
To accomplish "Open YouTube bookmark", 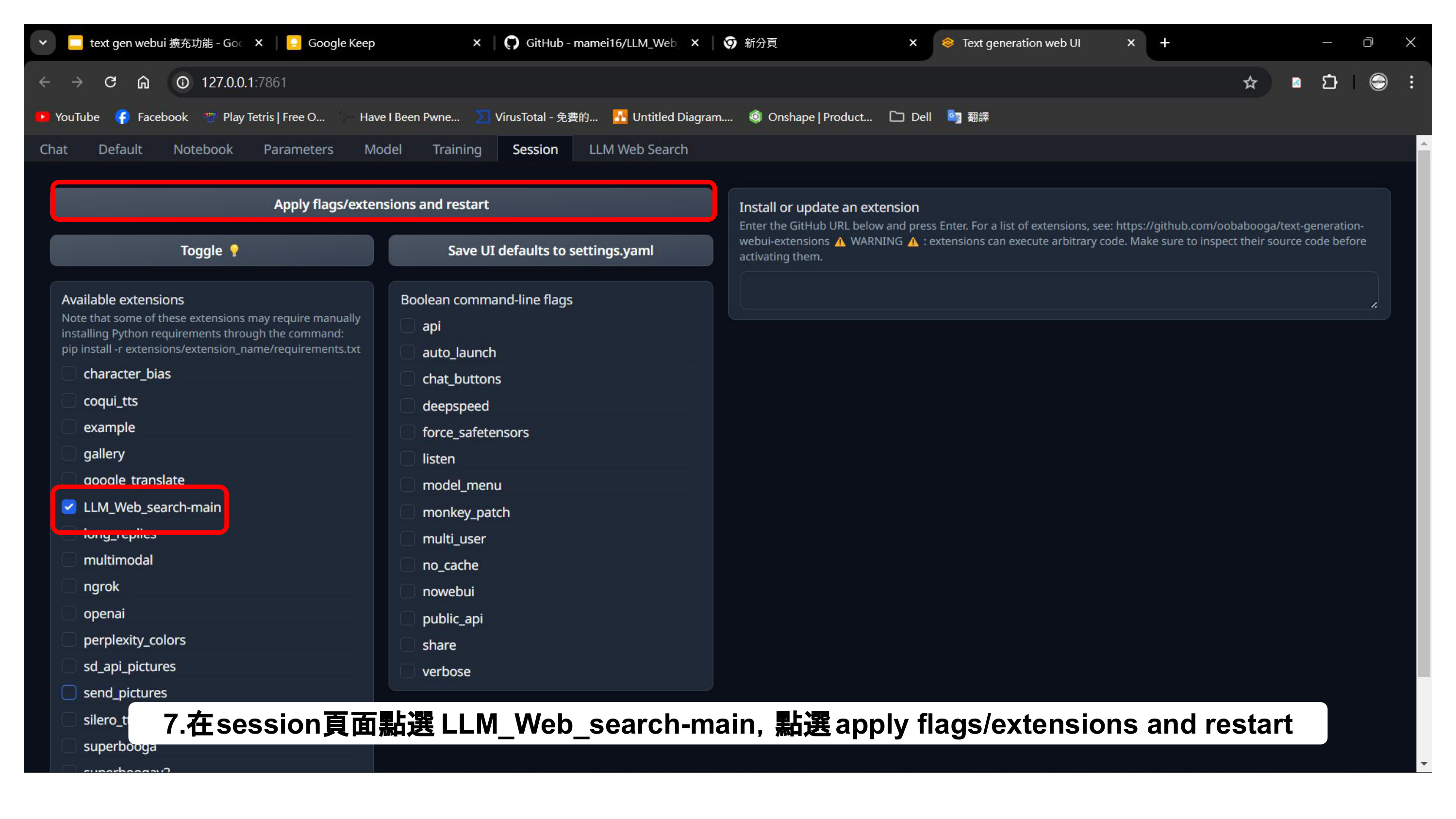I will point(67,117).
